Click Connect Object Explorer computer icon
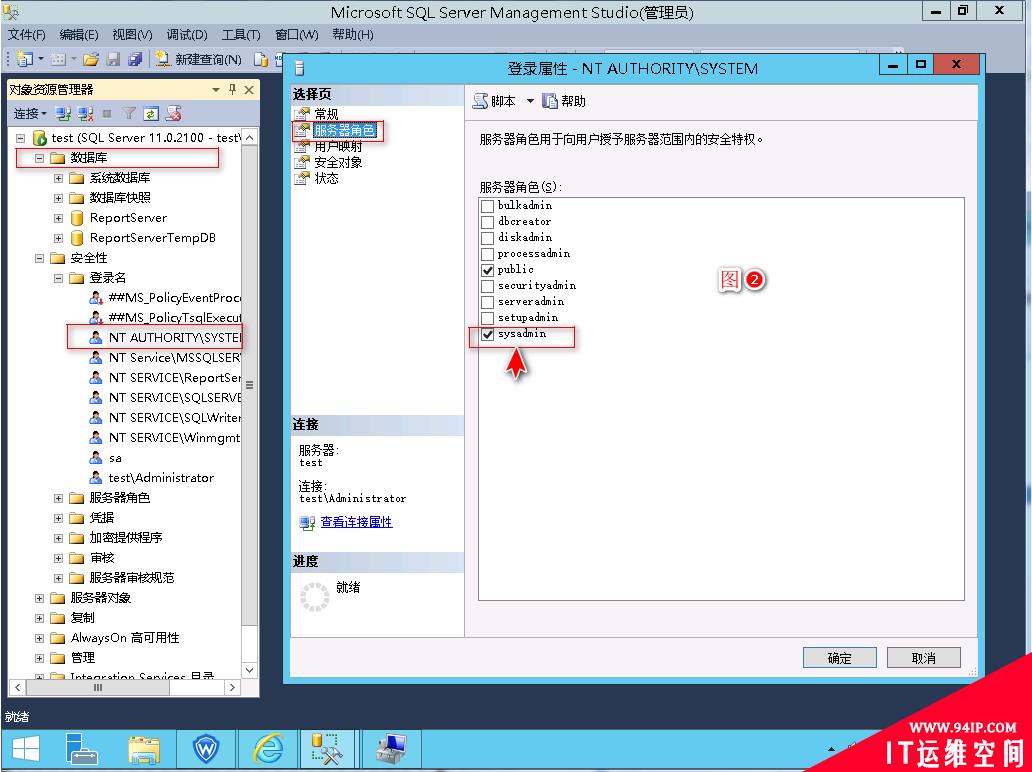The width and height of the screenshot is (1032, 772). (63, 114)
